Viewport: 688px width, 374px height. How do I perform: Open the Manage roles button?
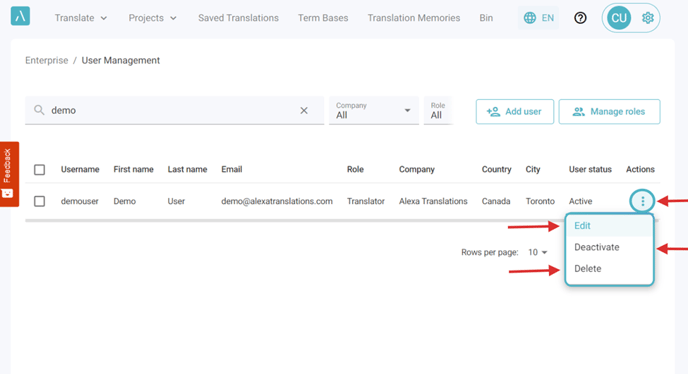(x=609, y=111)
